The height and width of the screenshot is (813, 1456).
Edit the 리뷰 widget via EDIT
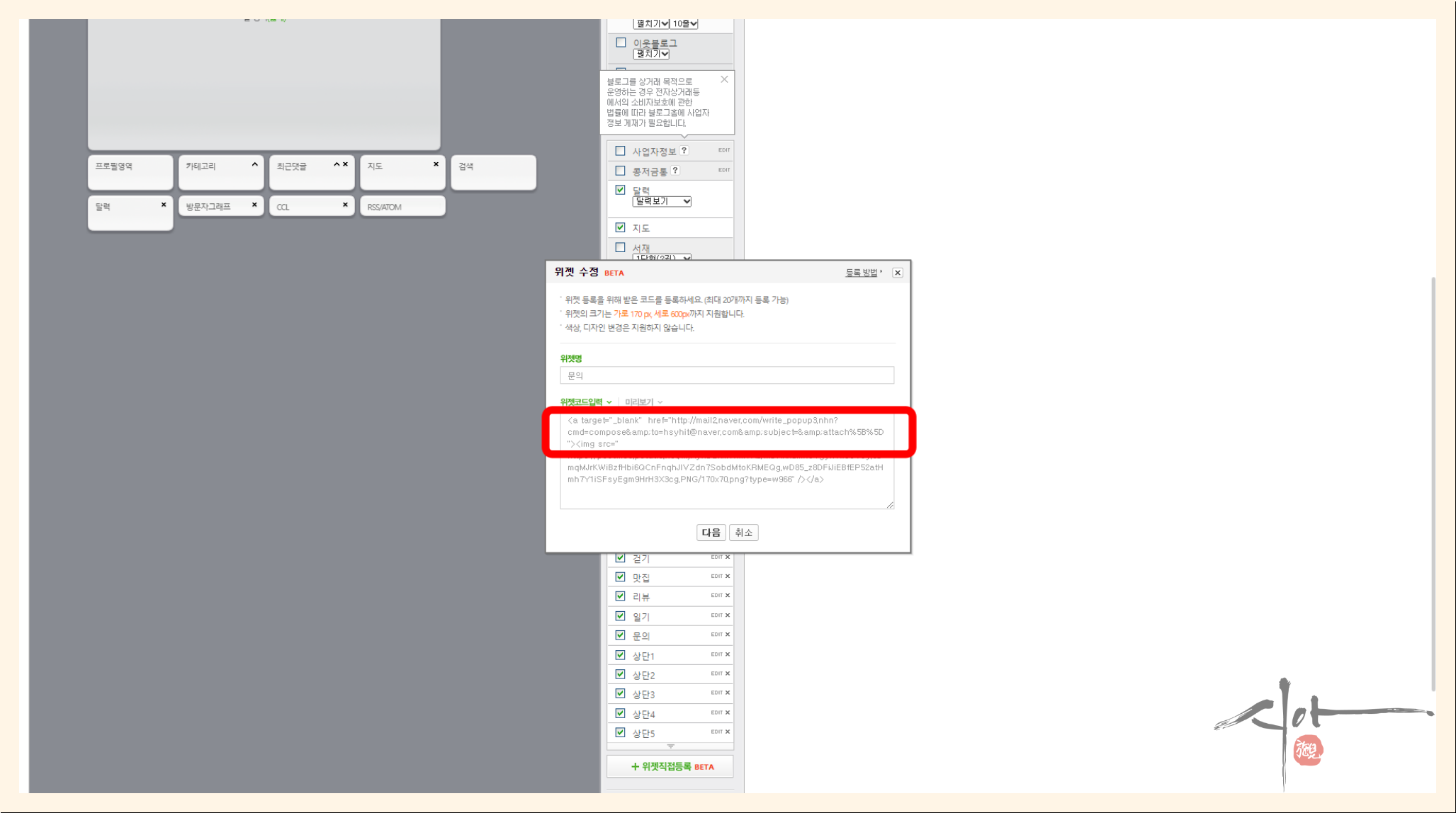point(716,595)
